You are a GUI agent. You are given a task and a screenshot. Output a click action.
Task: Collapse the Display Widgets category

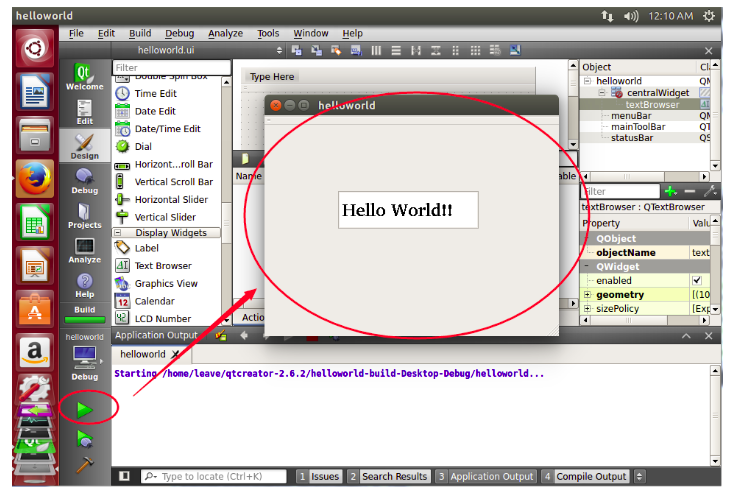coord(118,232)
